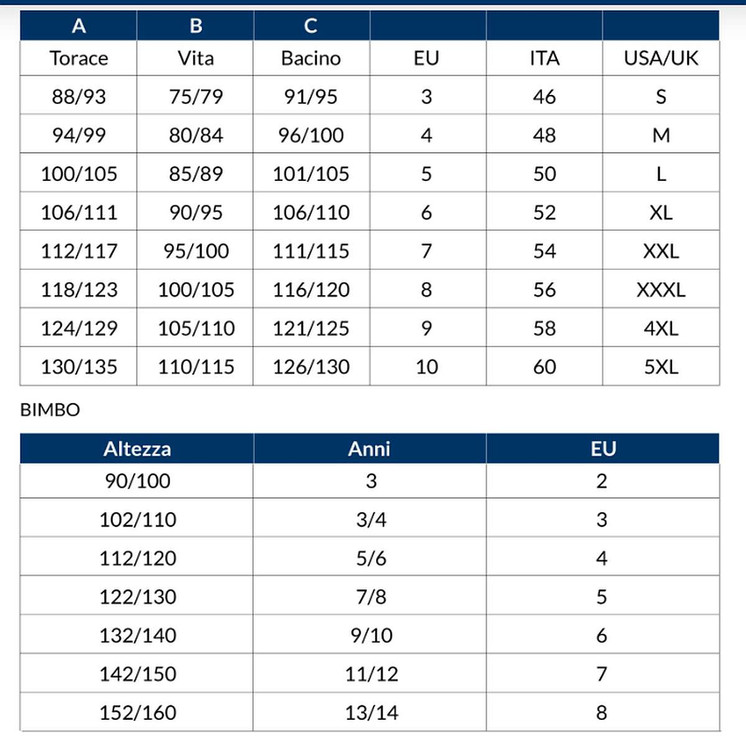Image resolution: width=746 pixels, height=746 pixels.
Task: Select the "130/135" chest measurement cell
Action: pyautogui.click(x=79, y=367)
